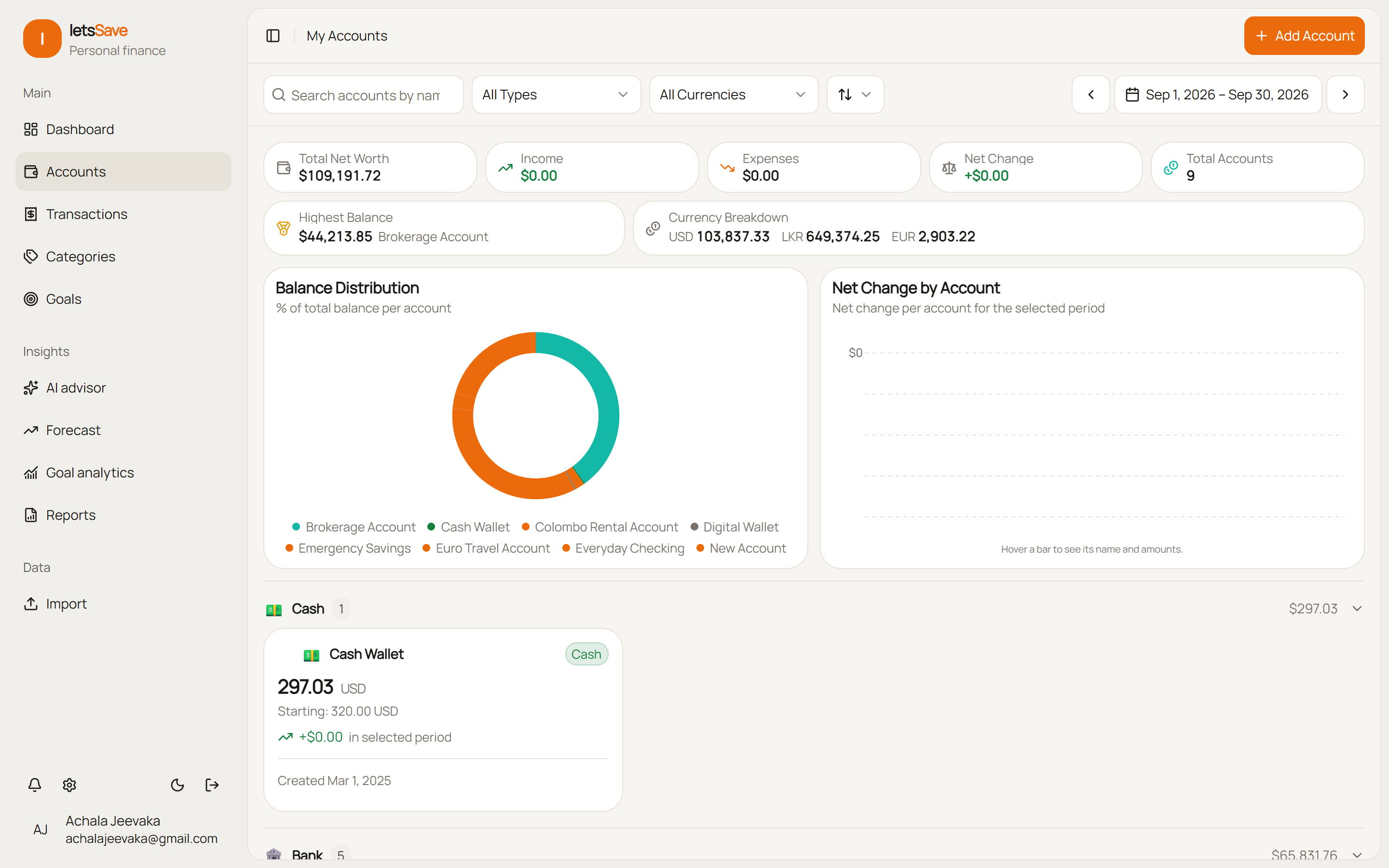Viewport: 1389px width, 868px height.
Task: Click the letsSave logo icon
Action: [42, 39]
